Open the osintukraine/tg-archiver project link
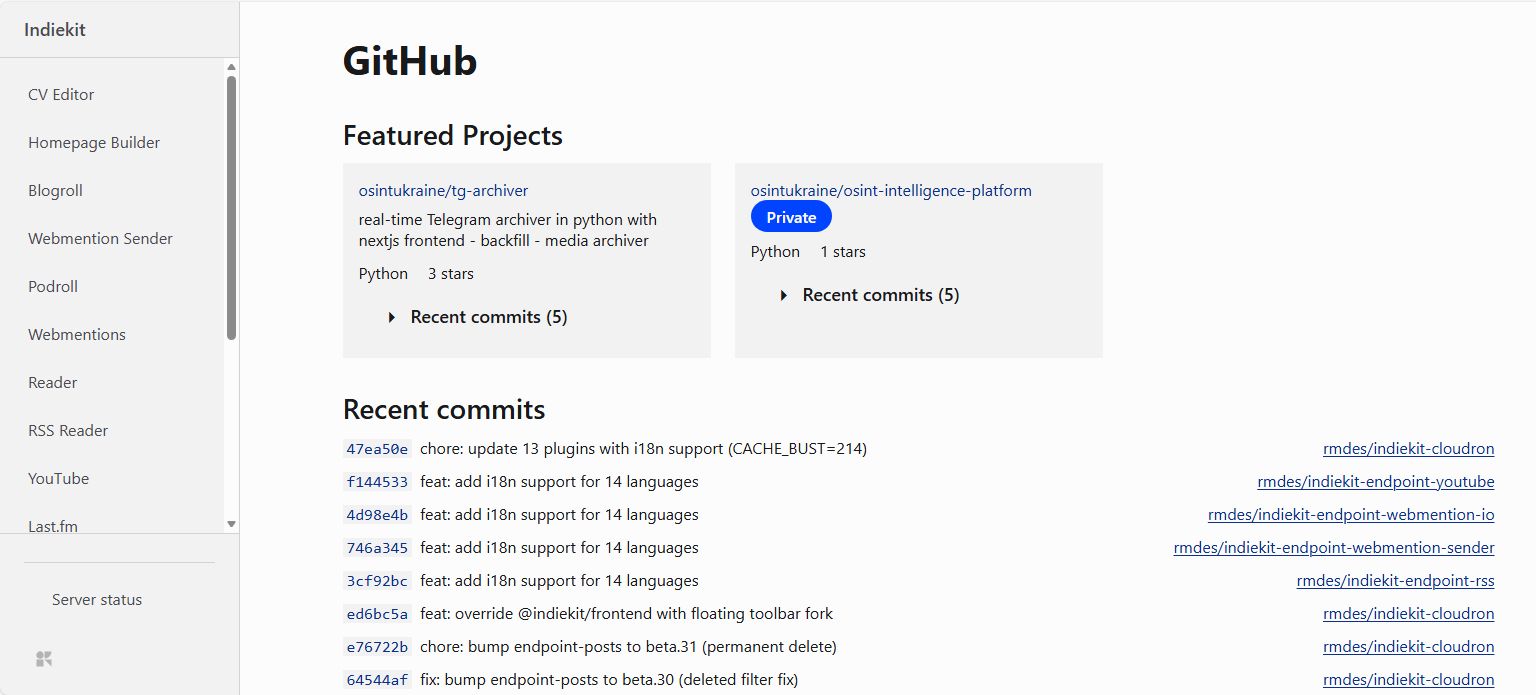 [443, 190]
